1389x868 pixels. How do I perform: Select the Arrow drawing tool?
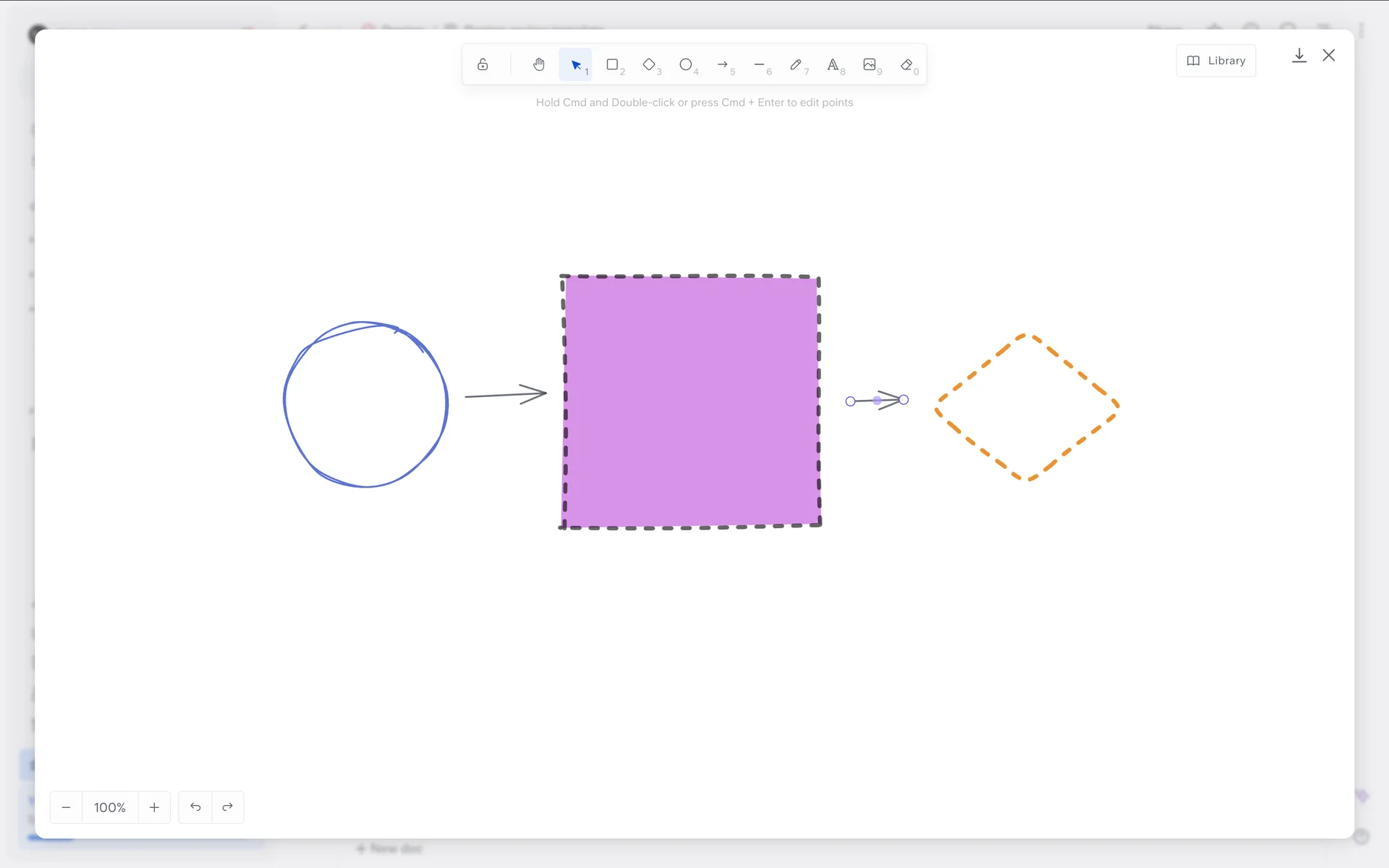point(723,64)
